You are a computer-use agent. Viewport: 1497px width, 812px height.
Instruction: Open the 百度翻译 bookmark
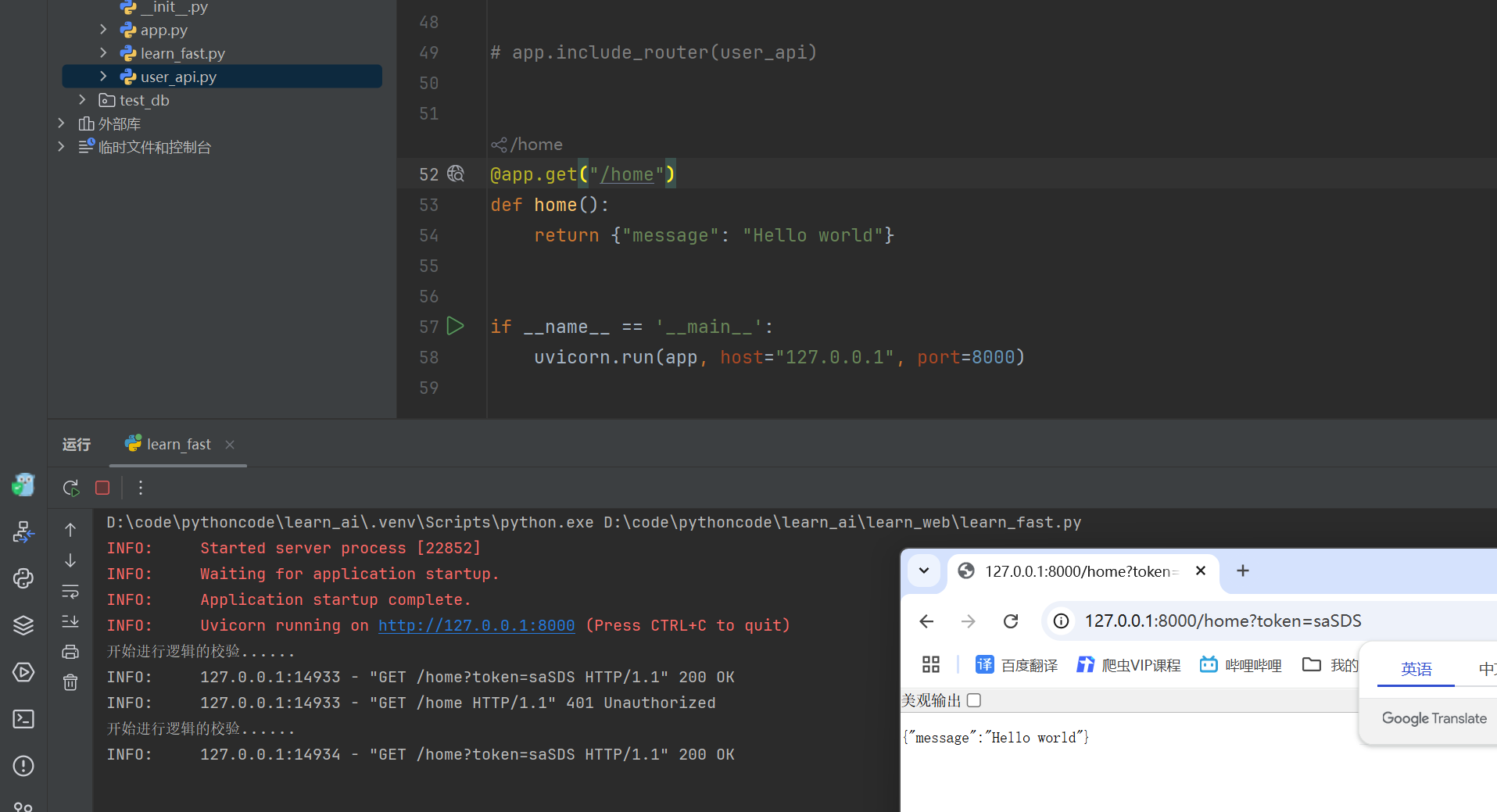pos(1016,665)
